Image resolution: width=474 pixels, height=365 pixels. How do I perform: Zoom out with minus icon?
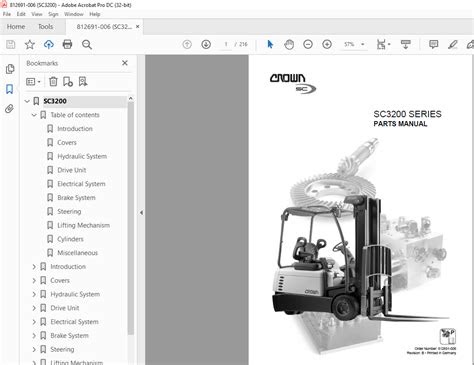(x=308, y=44)
